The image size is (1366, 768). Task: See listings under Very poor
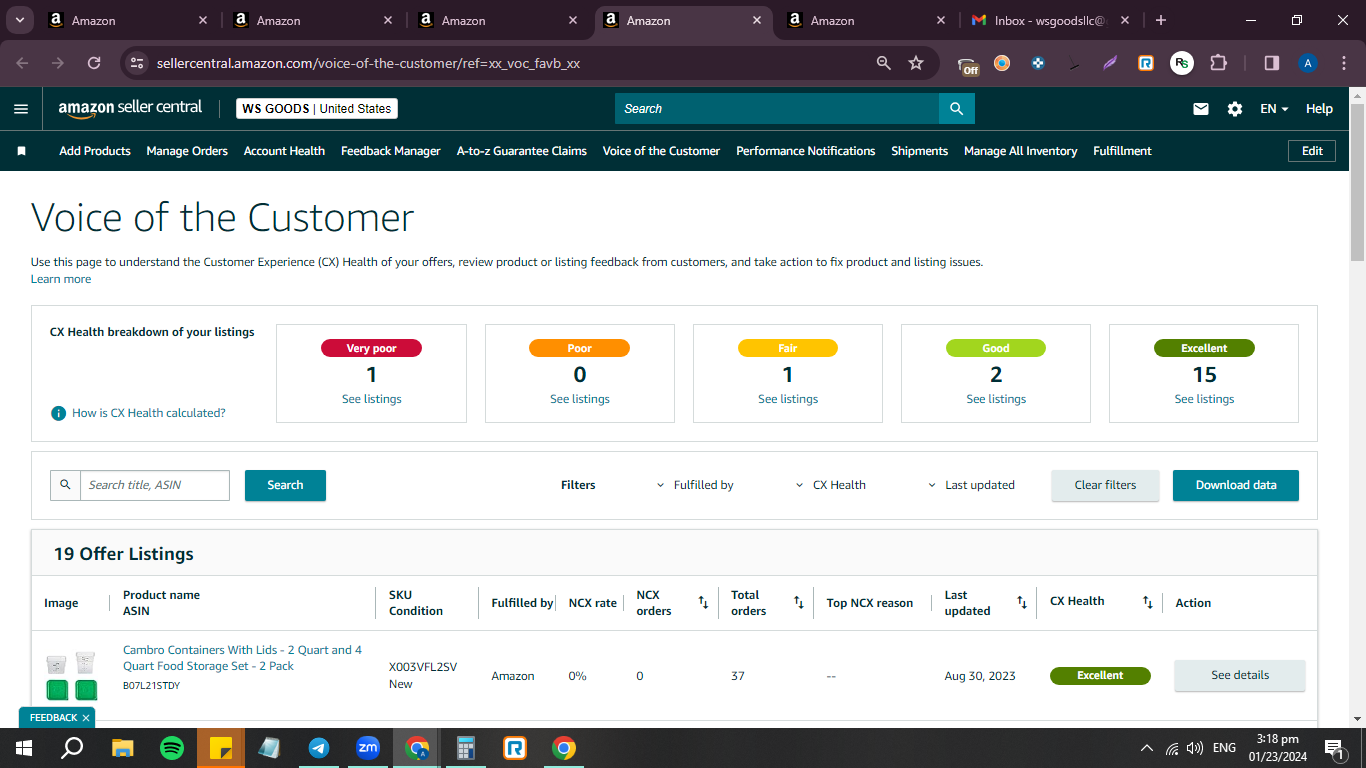pos(372,399)
